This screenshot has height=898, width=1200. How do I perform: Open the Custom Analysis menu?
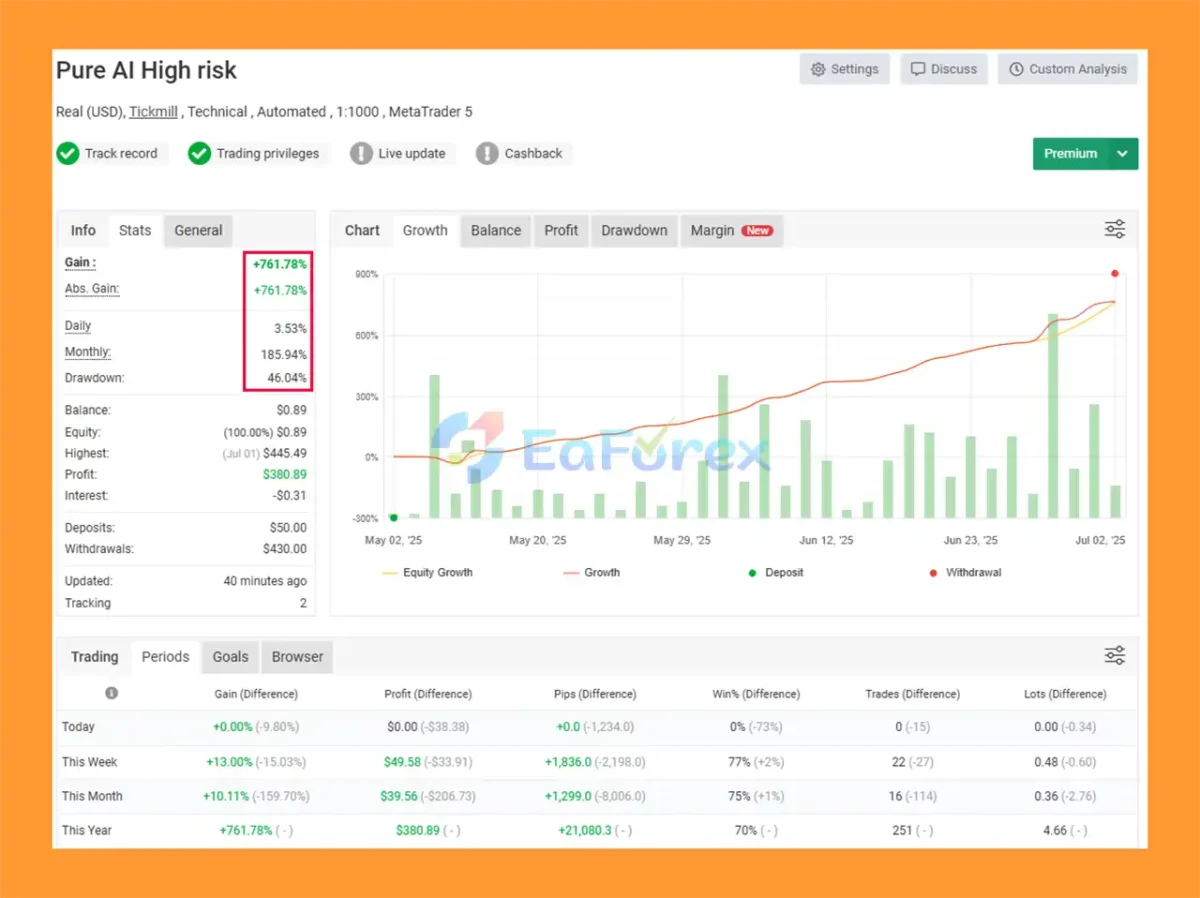1067,69
